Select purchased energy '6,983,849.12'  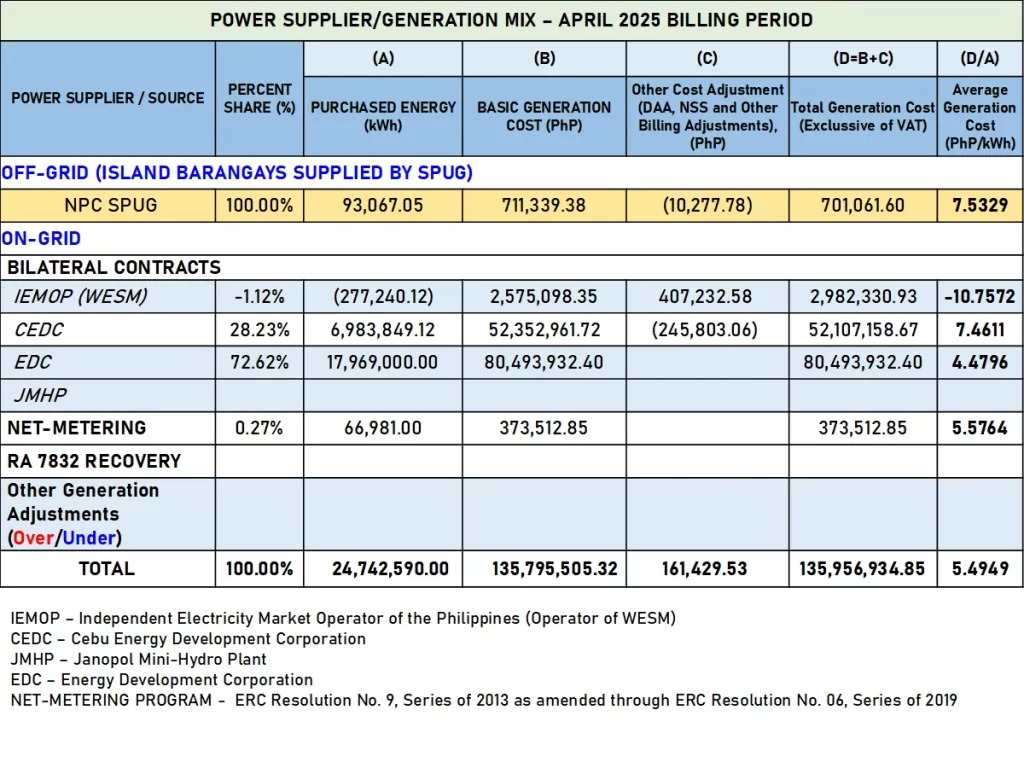383,330
